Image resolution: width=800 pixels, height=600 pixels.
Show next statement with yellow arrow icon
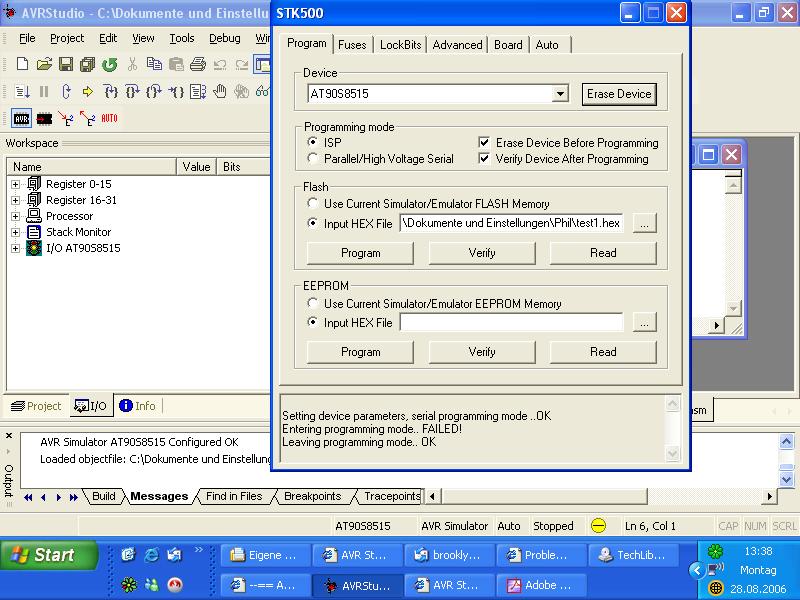(x=88, y=92)
